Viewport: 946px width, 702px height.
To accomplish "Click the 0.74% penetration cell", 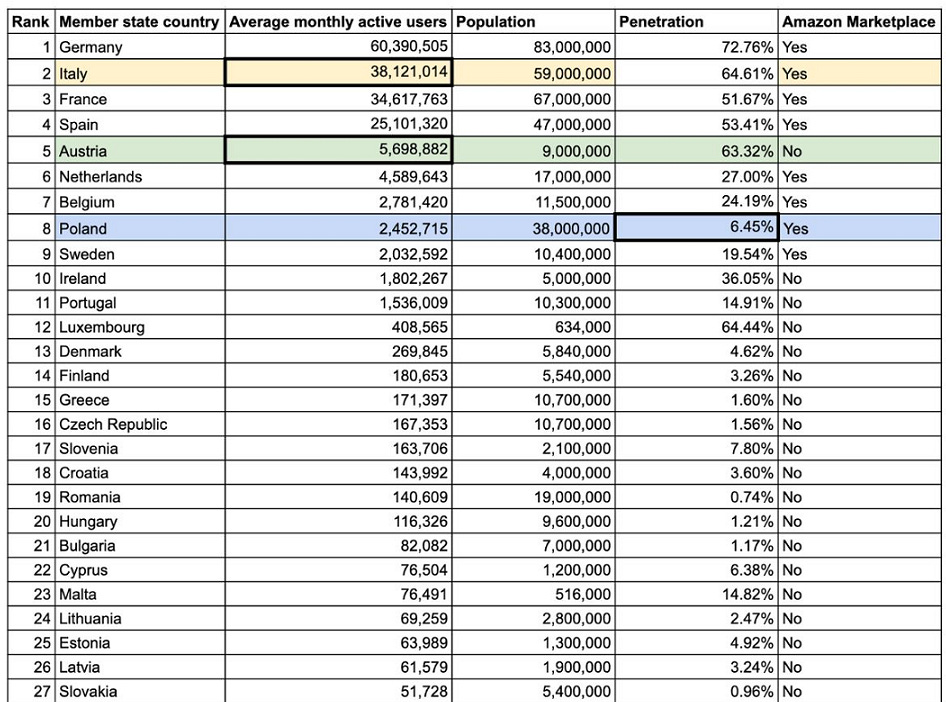I will coord(696,496).
